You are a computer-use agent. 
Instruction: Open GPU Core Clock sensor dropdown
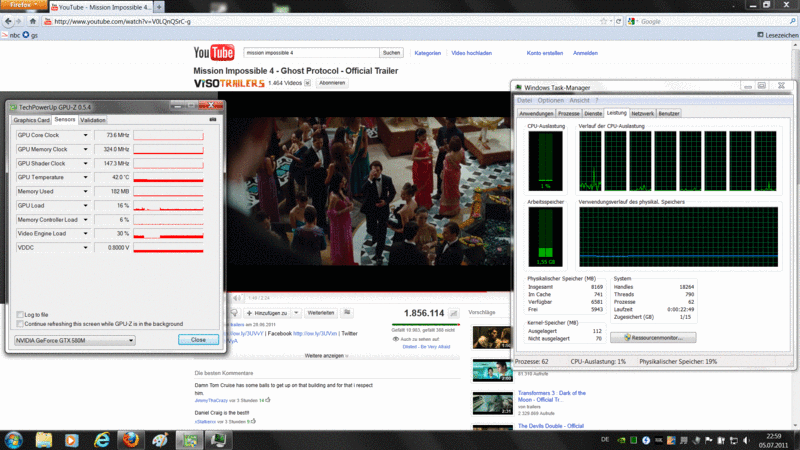click(85, 135)
